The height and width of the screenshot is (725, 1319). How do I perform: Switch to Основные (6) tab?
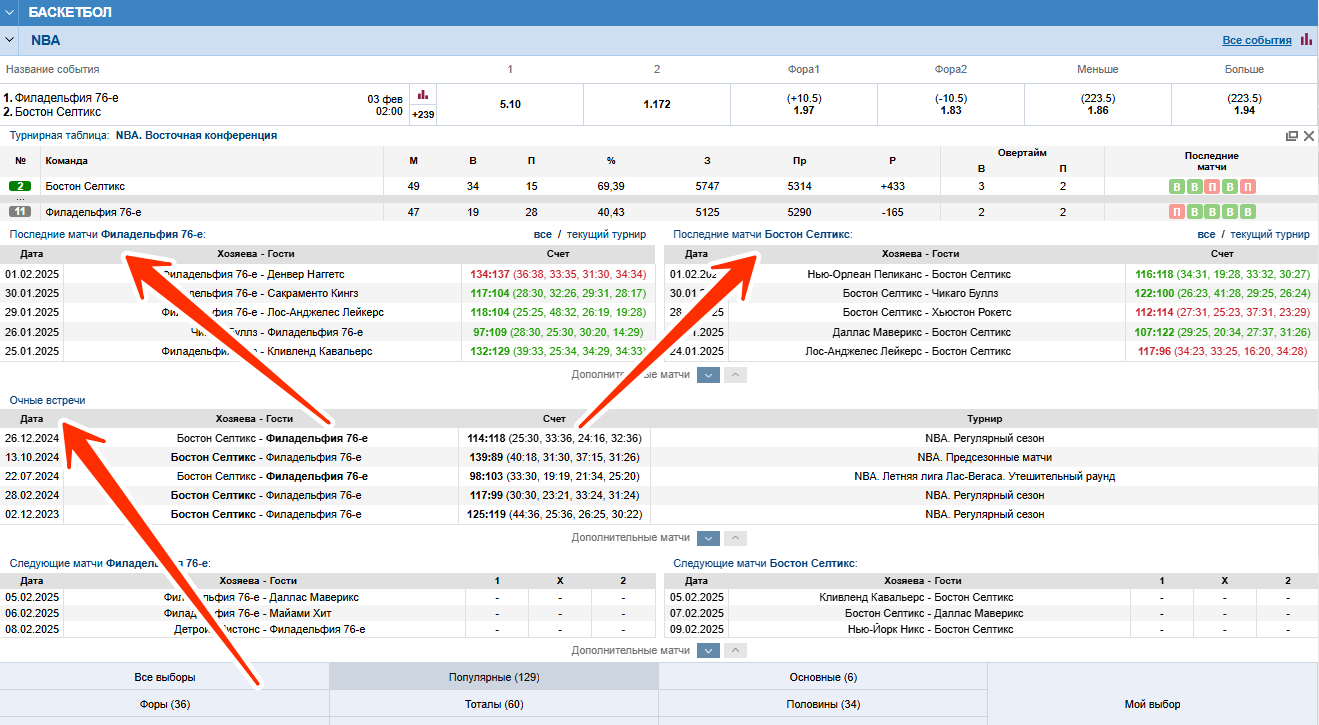[823, 677]
